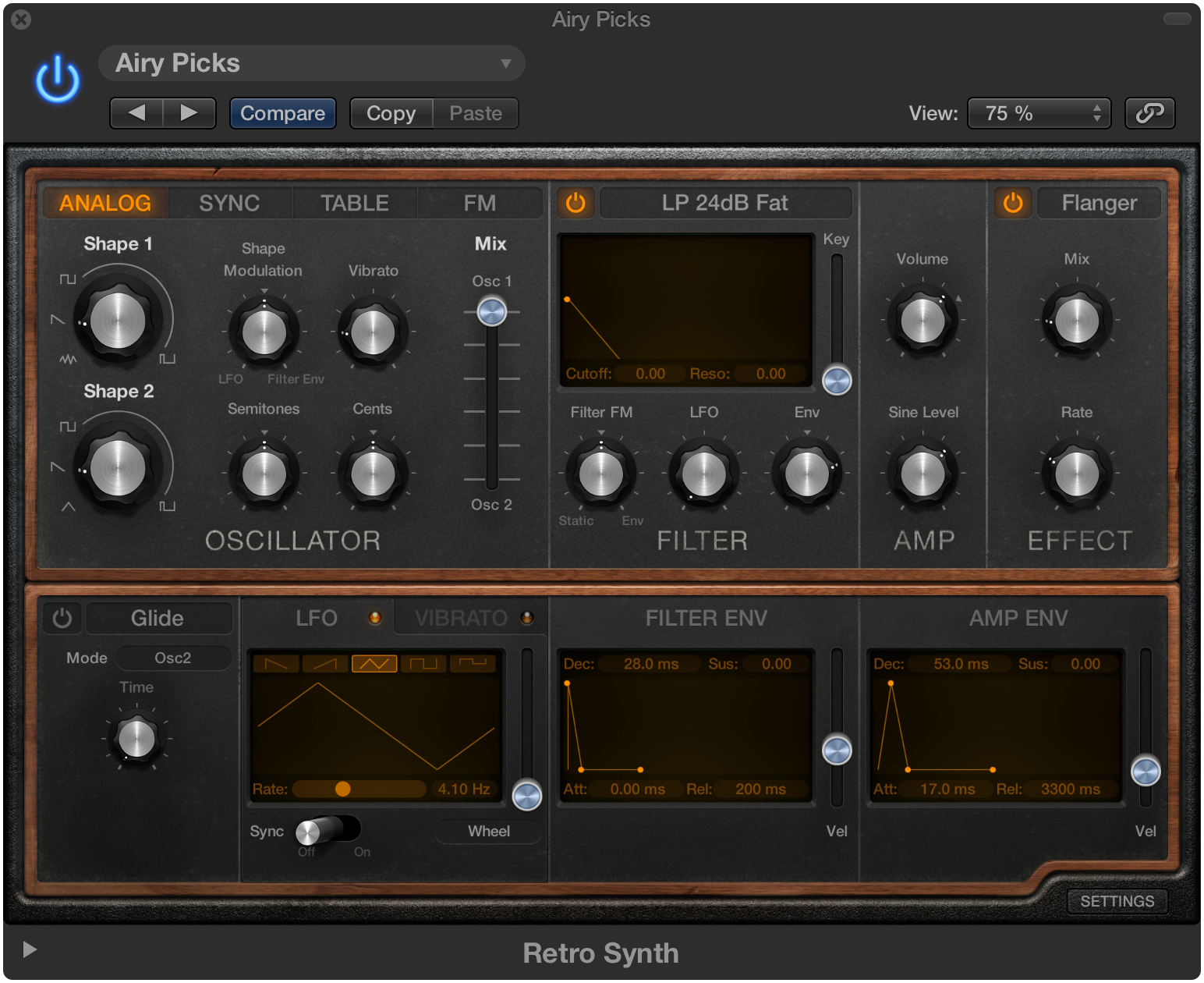1204x983 pixels.
Task: Open the Airy Picks preset dropdown
Action: (x=311, y=63)
